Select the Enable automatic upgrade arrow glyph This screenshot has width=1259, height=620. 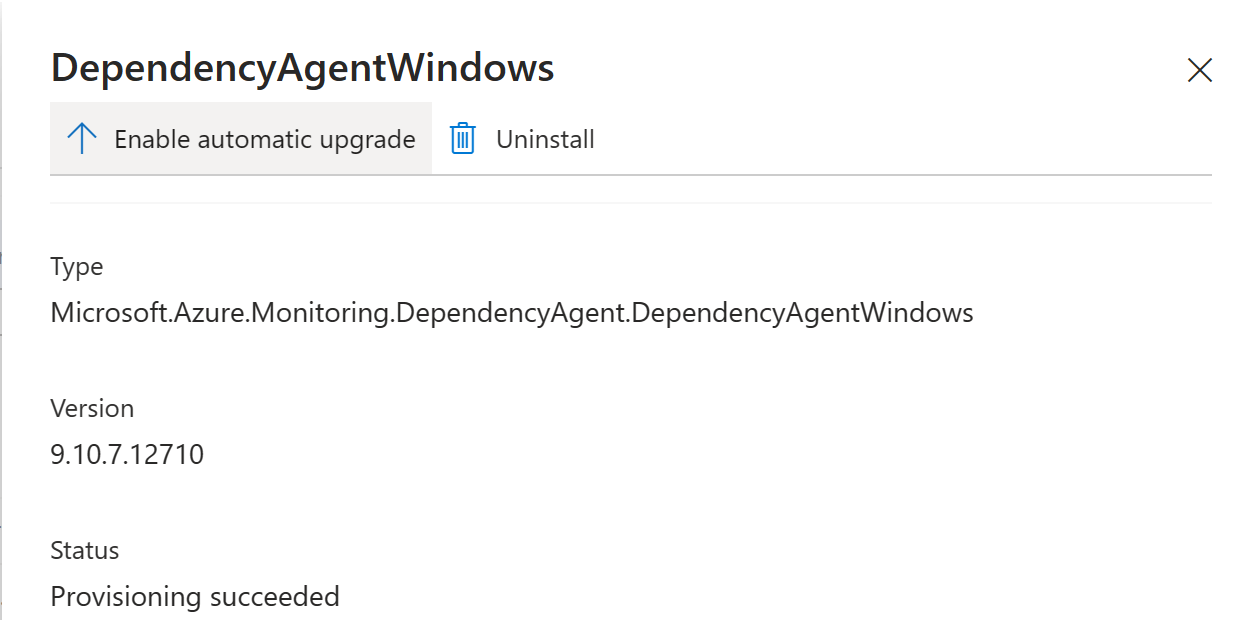[81, 138]
